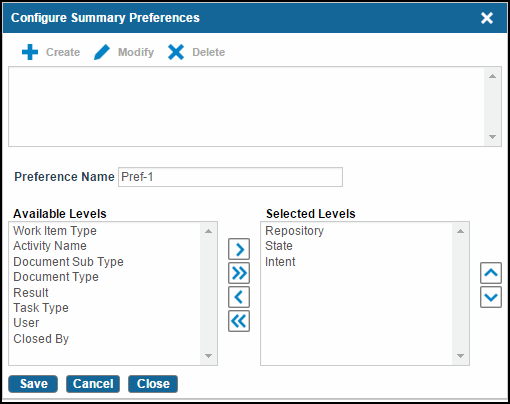
Task: Select Result in Available Levels
Action: pos(31,293)
